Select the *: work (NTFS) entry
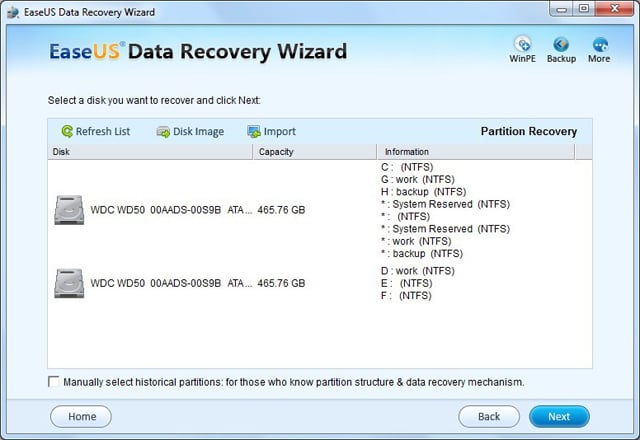The image size is (640, 440). 416,241
